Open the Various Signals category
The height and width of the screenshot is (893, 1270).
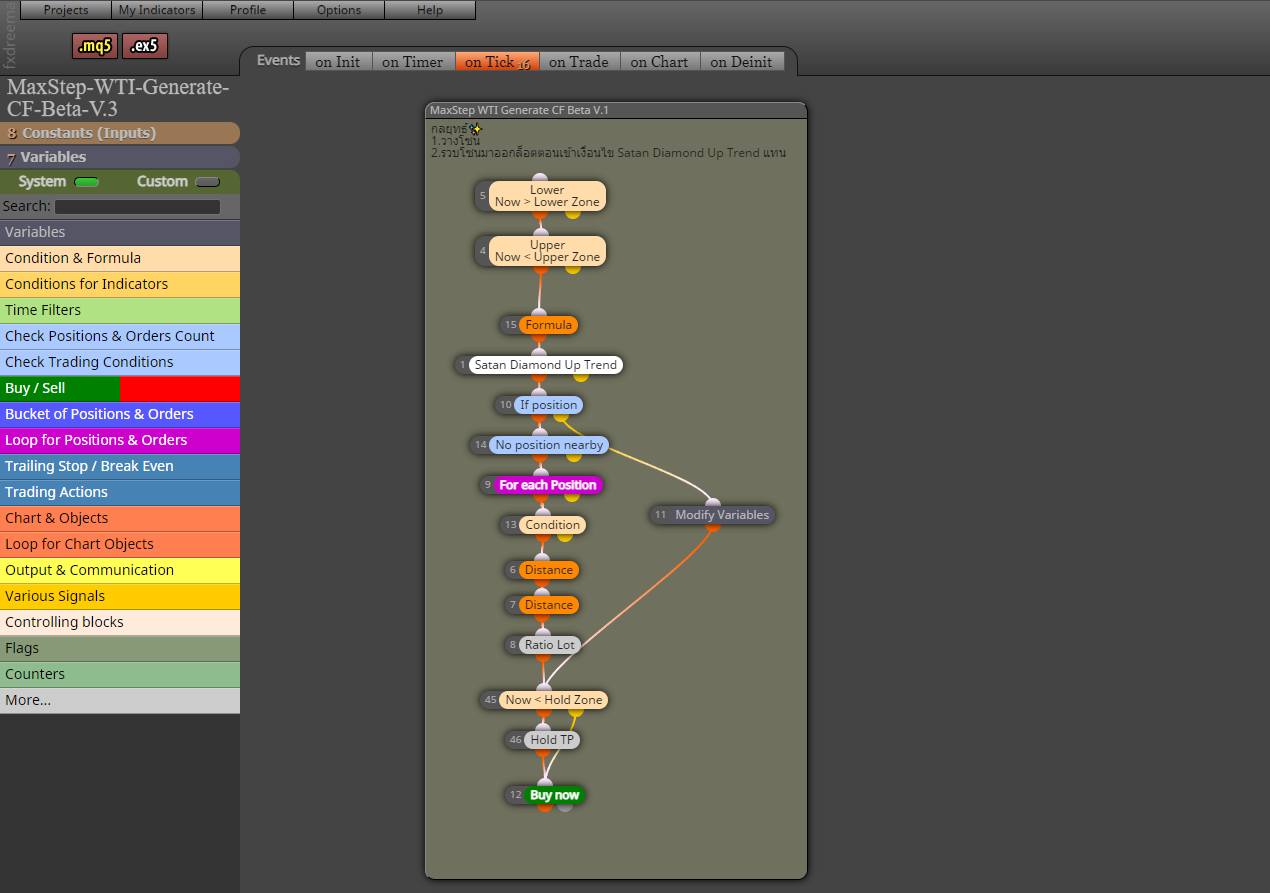pos(120,596)
